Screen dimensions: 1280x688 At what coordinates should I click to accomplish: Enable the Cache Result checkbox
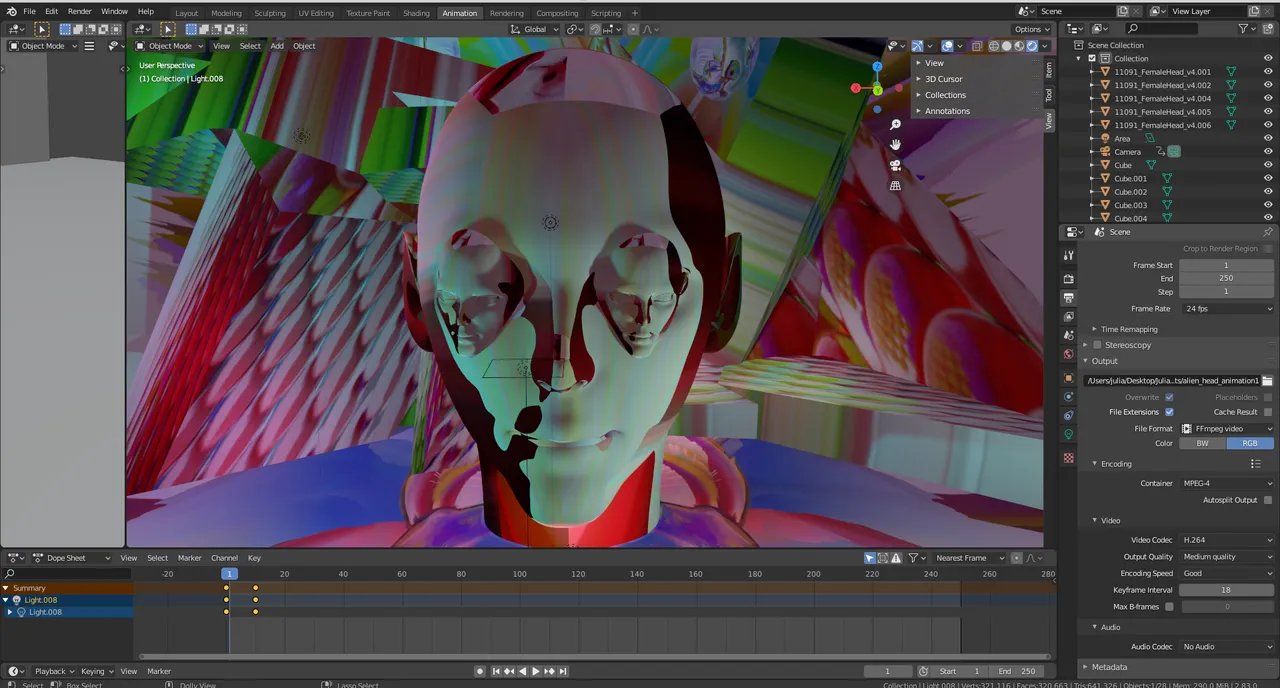click(1268, 412)
